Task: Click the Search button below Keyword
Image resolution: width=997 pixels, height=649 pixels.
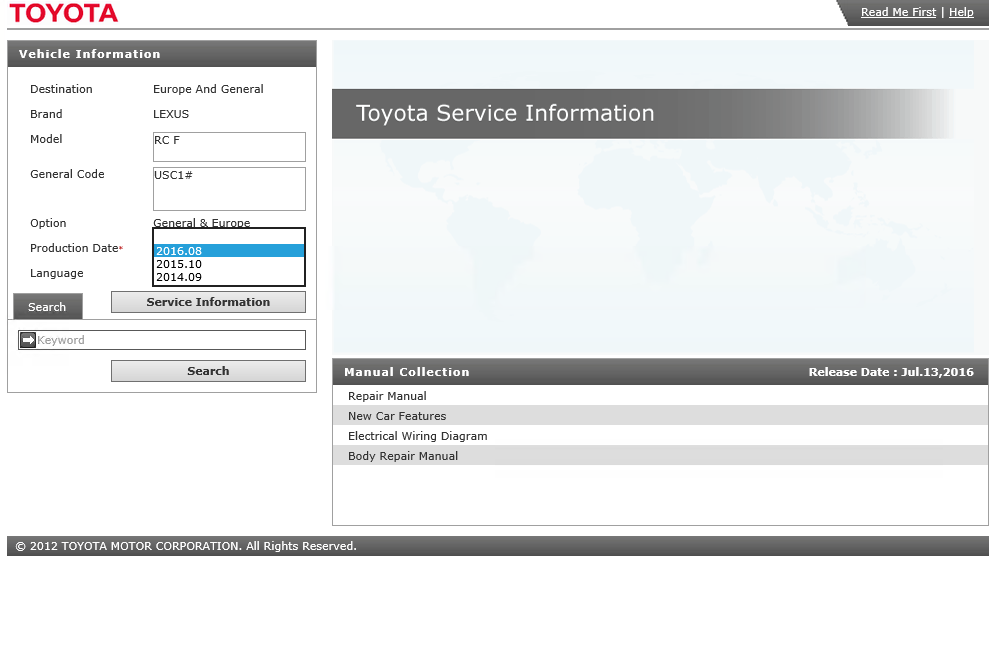Action: click(x=208, y=371)
